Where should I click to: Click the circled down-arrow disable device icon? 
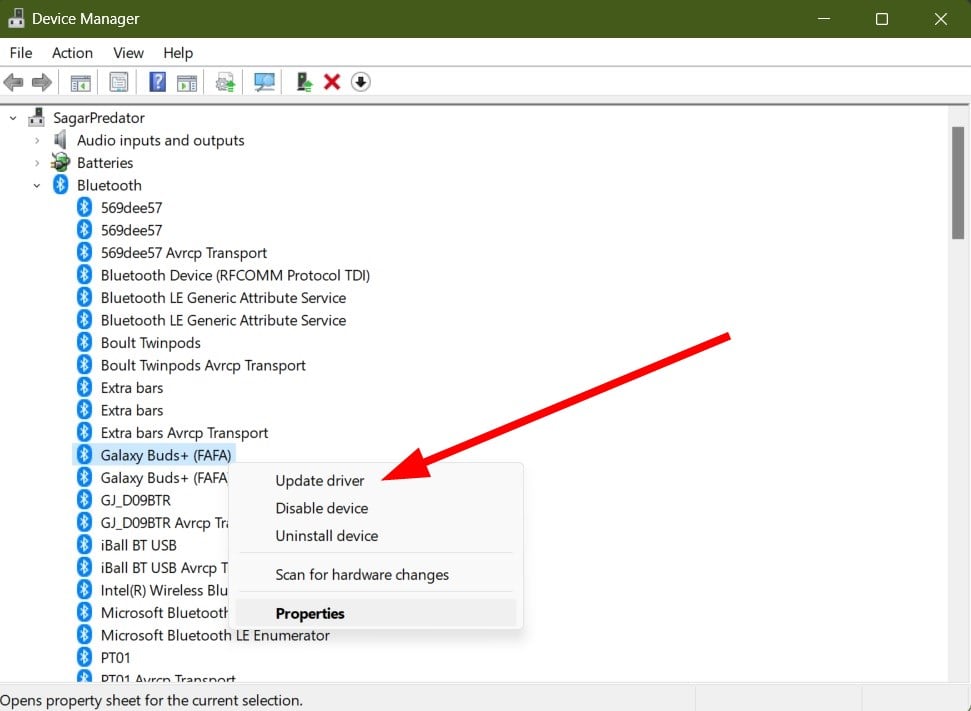pos(360,82)
